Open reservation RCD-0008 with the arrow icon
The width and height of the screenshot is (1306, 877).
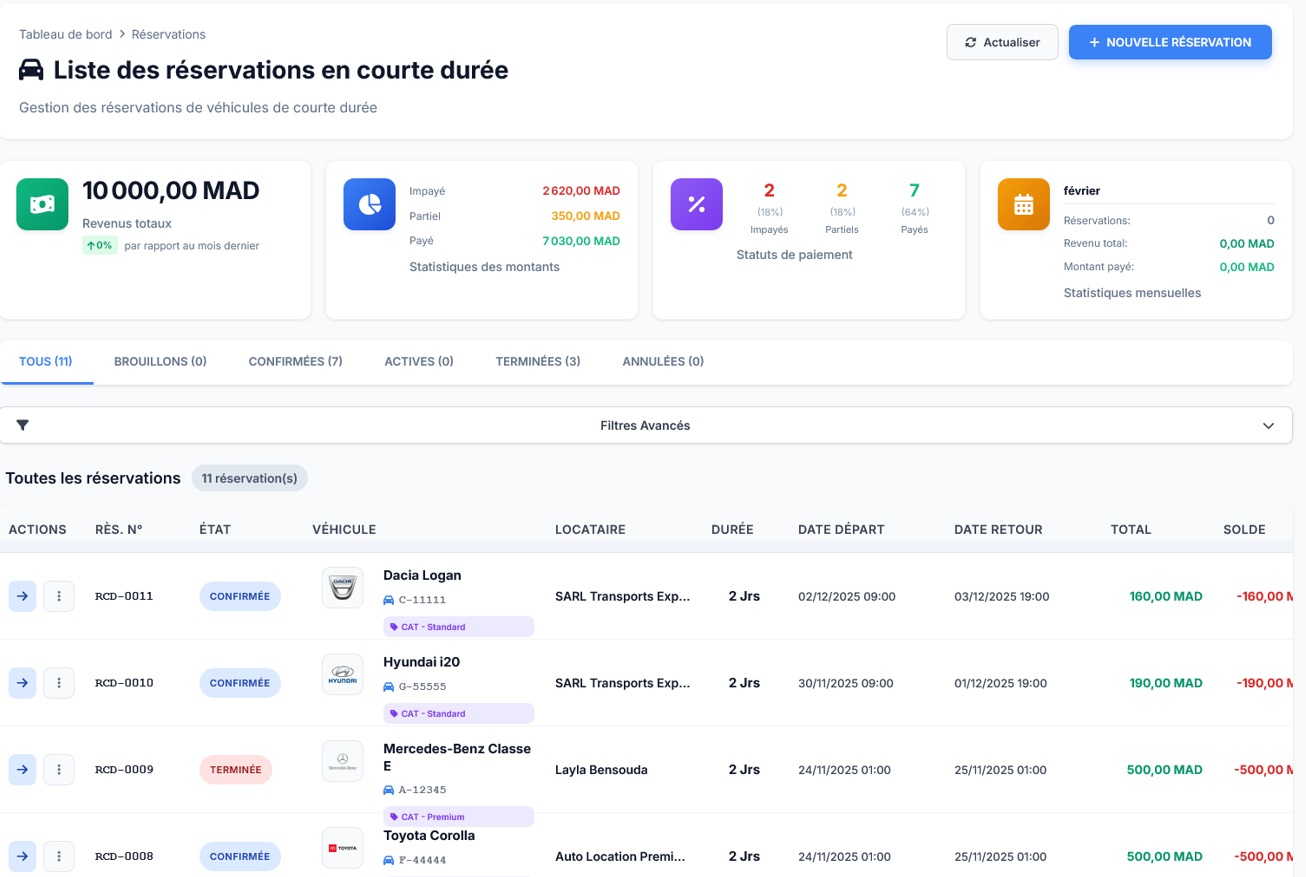point(22,856)
